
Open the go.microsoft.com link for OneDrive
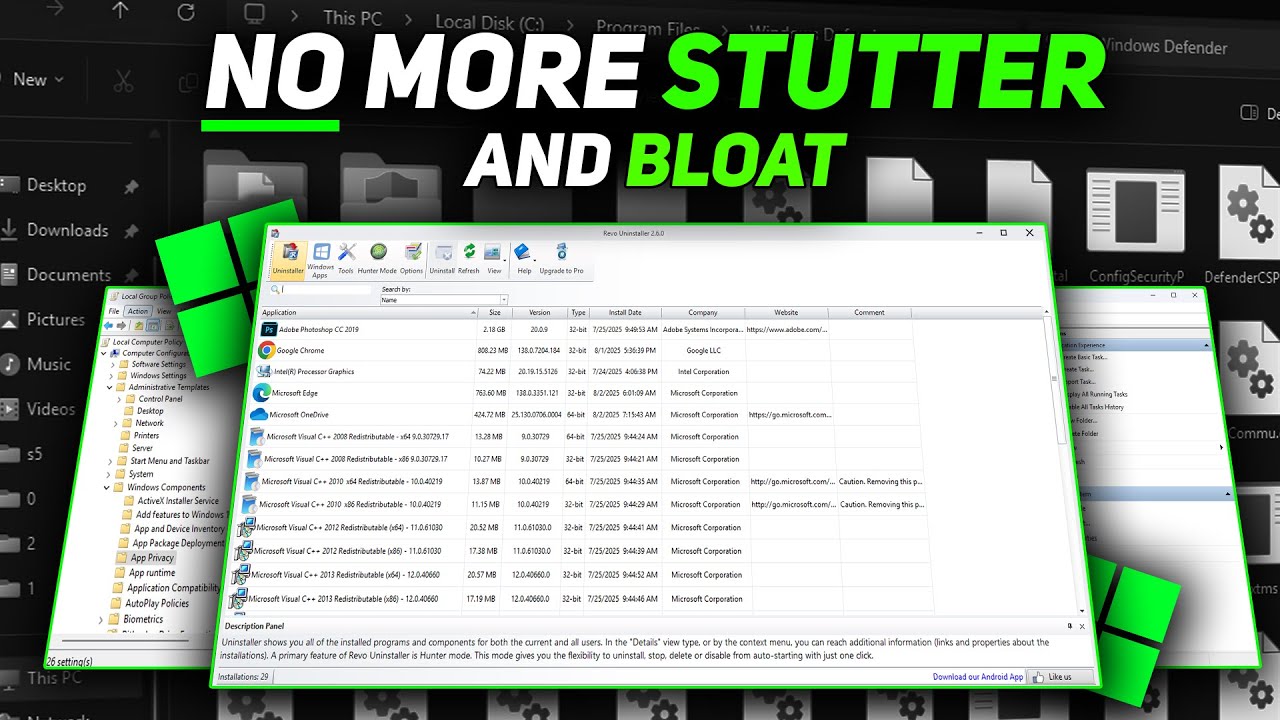[789, 415]
